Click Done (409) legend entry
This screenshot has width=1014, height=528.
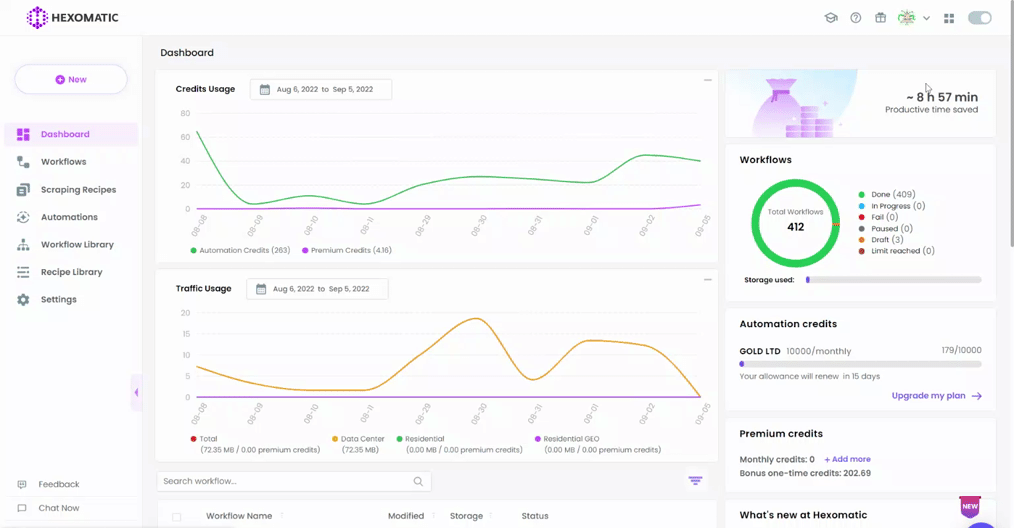point(887,194)
